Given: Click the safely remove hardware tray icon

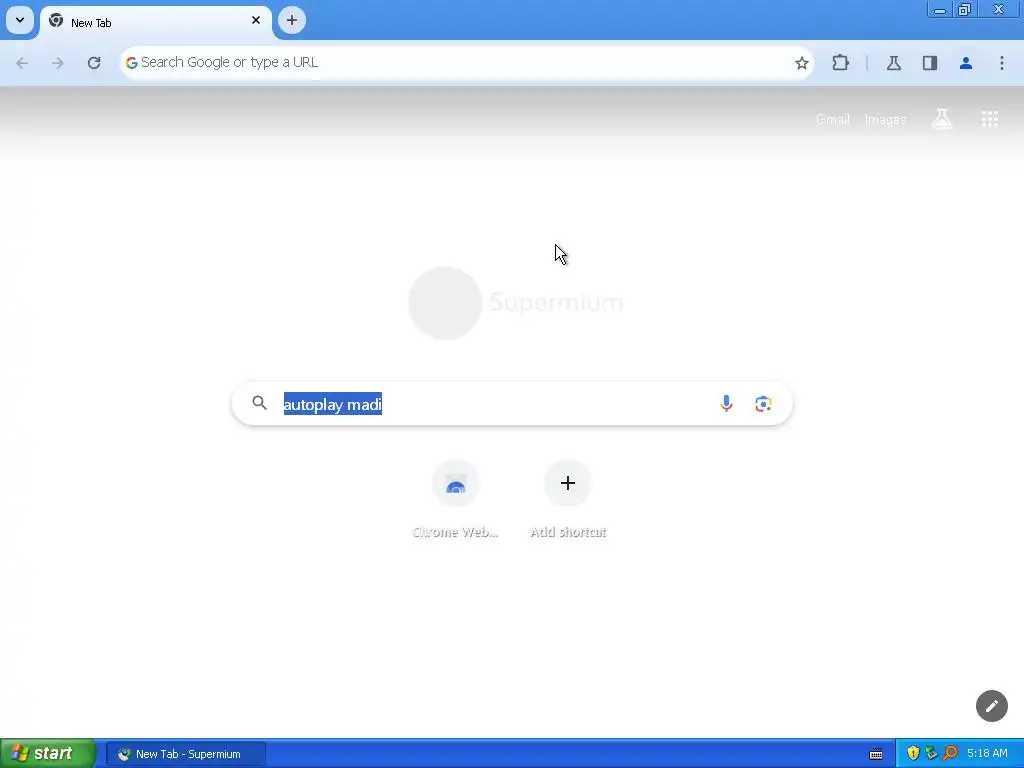Looking at the screenshot, I should tap(931, 754).
